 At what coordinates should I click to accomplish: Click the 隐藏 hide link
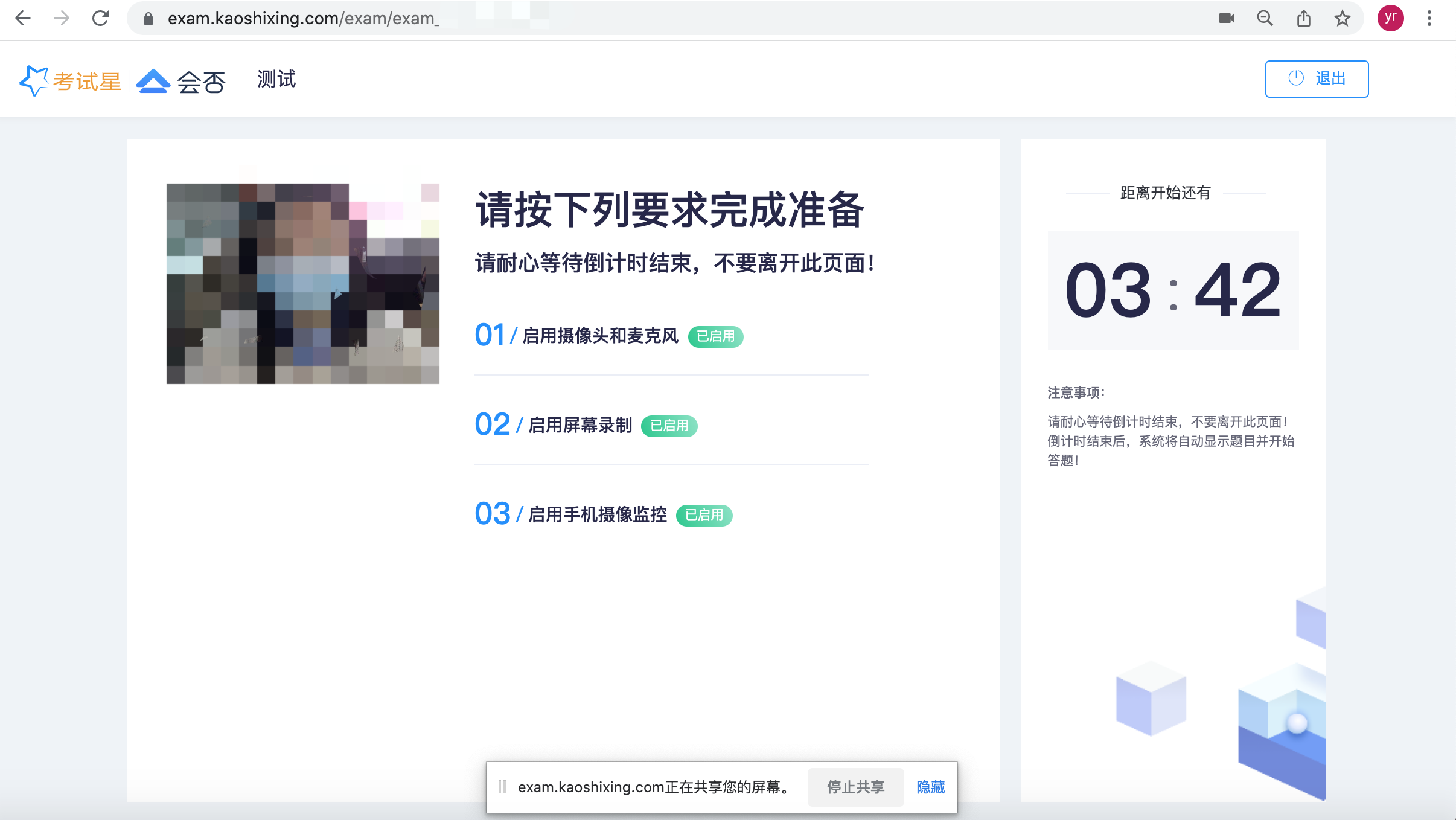930,787
